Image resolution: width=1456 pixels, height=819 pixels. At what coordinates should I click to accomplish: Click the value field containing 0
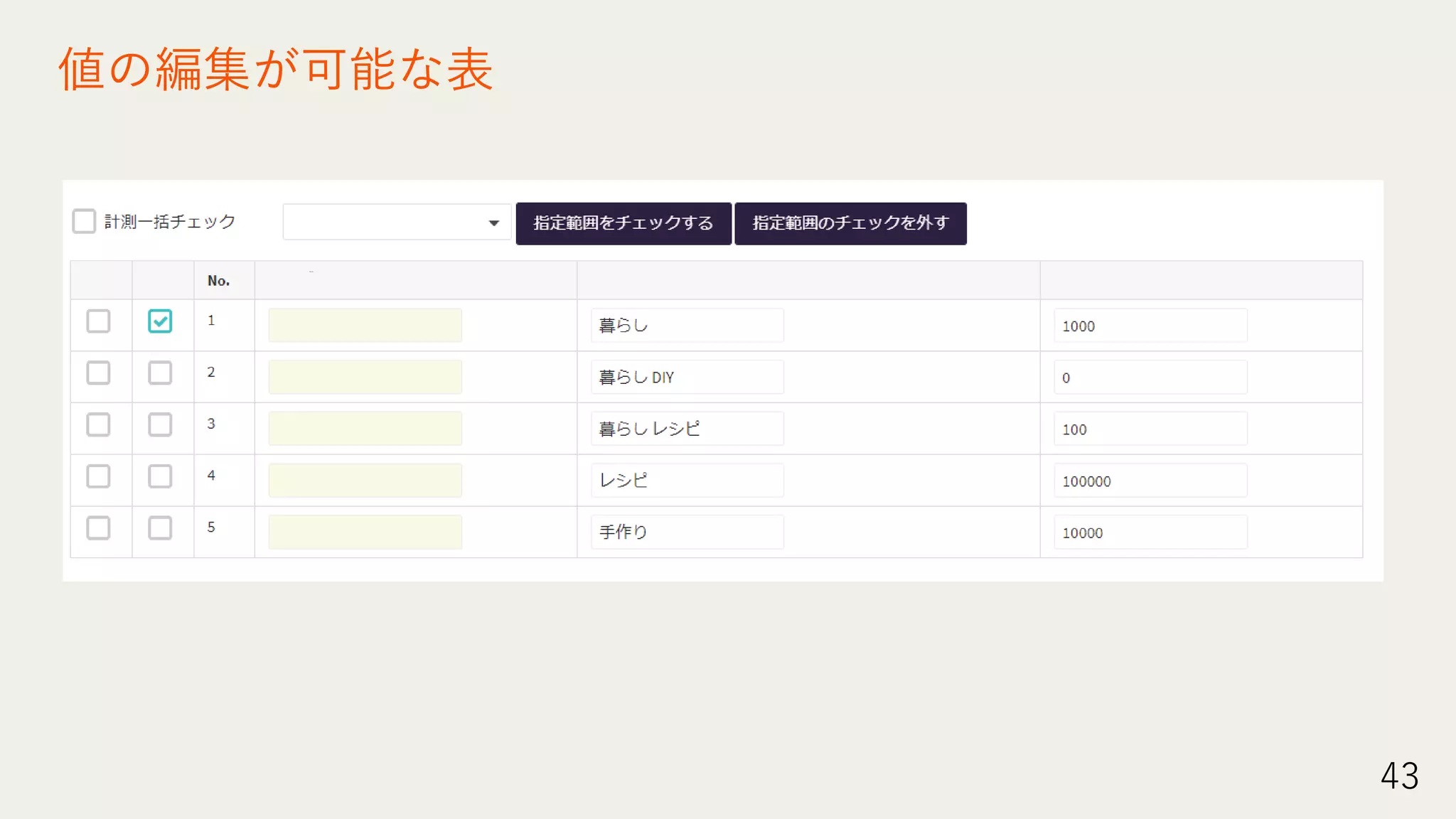click(x=1150, y=378)
